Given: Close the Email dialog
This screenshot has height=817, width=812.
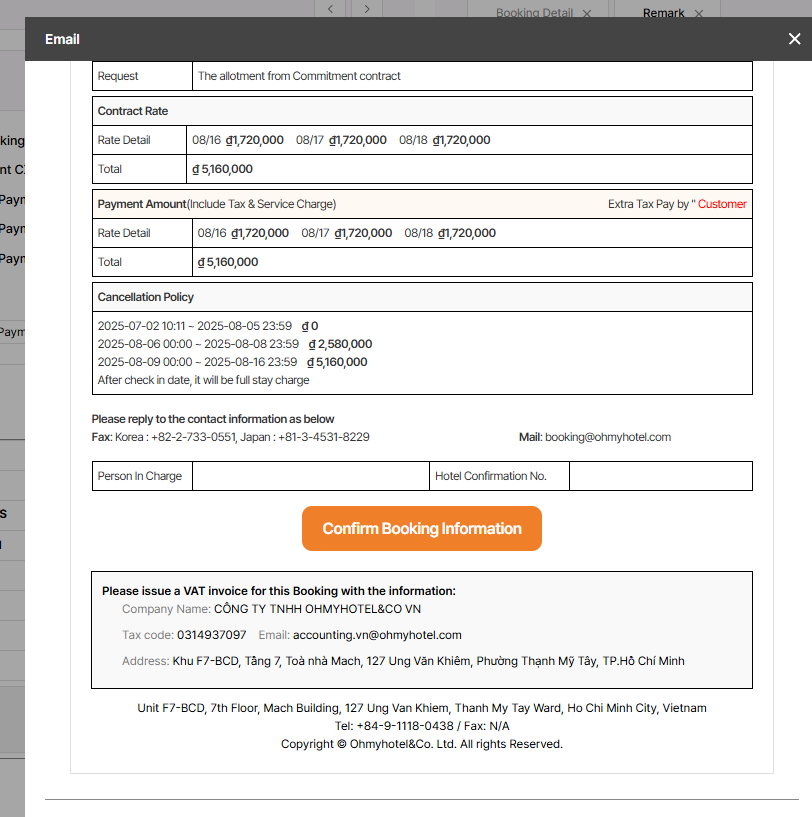Looking at the screenshot, I should pyautogui.click(x=794, y=39).
